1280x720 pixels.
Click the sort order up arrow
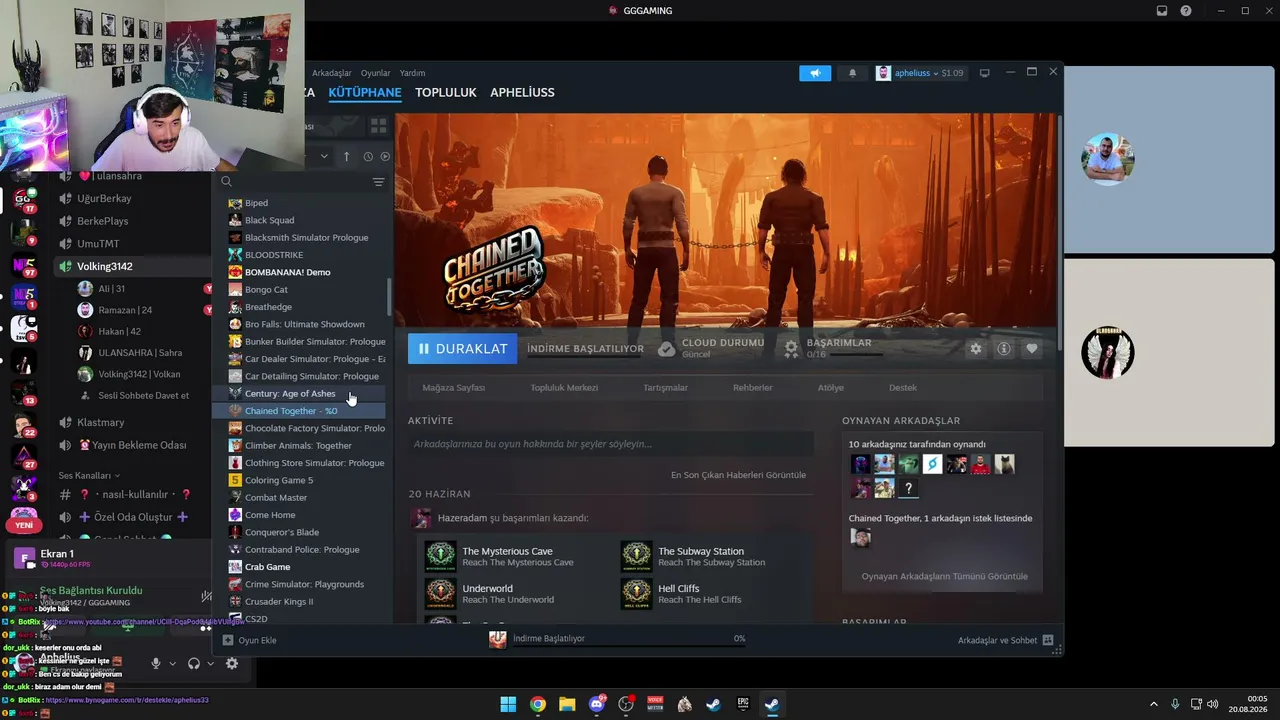[x=347, y=157]
